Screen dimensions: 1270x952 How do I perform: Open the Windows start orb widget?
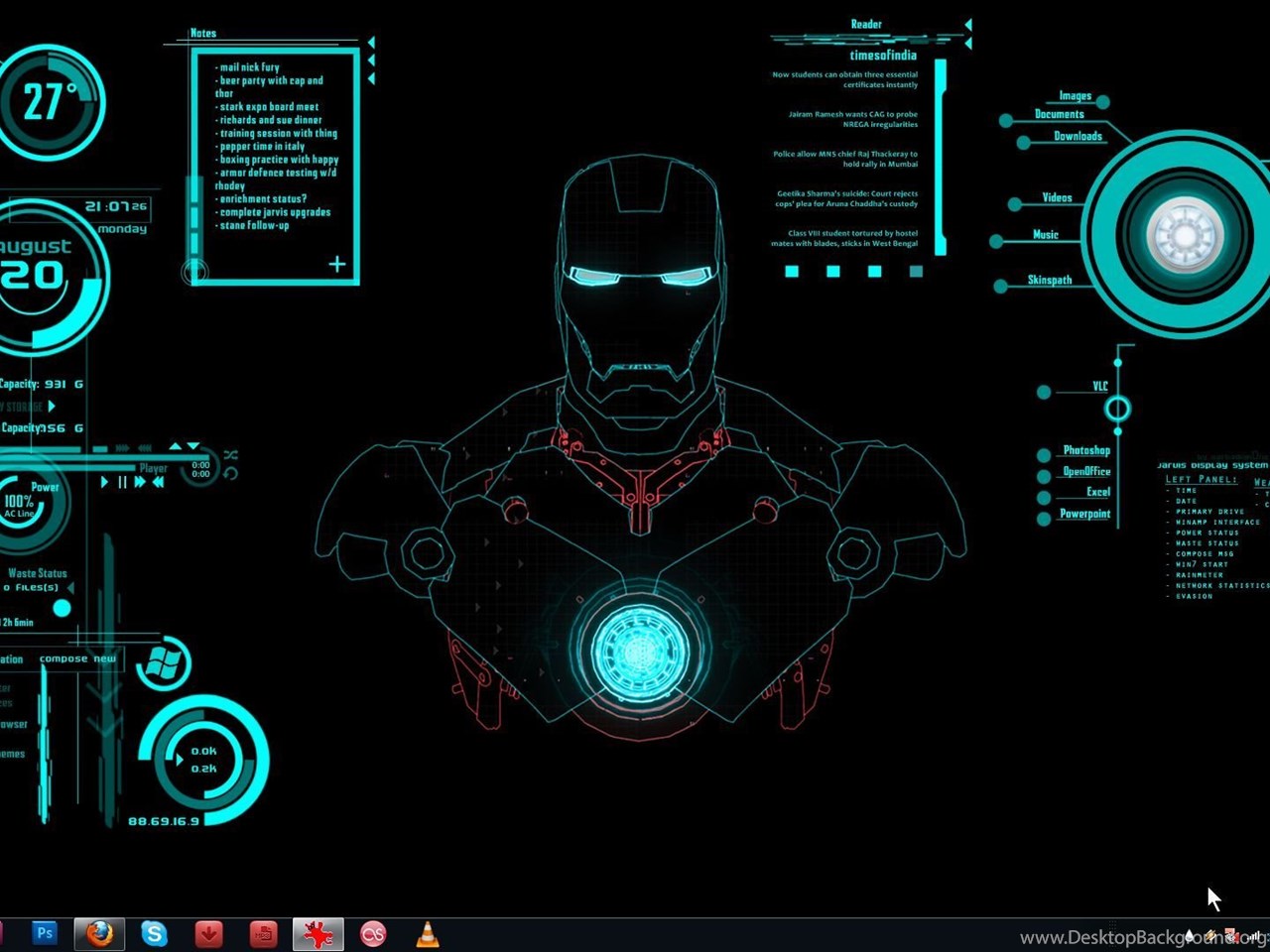tap(163, 663)
